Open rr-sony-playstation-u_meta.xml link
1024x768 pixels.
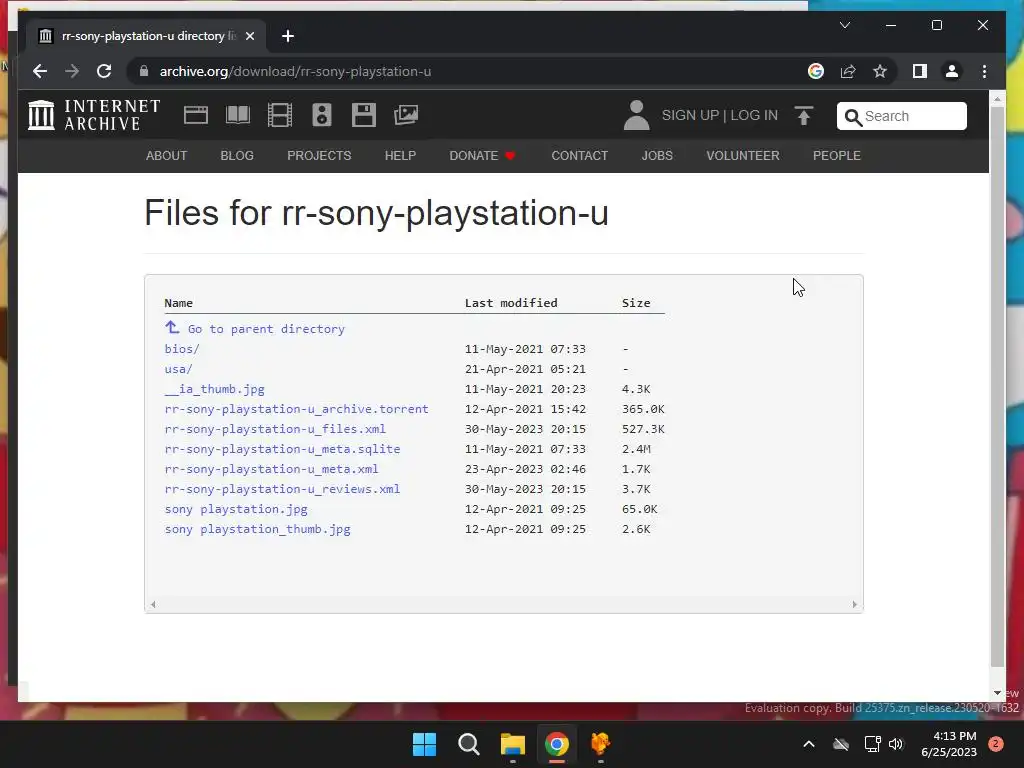point(271,469)
